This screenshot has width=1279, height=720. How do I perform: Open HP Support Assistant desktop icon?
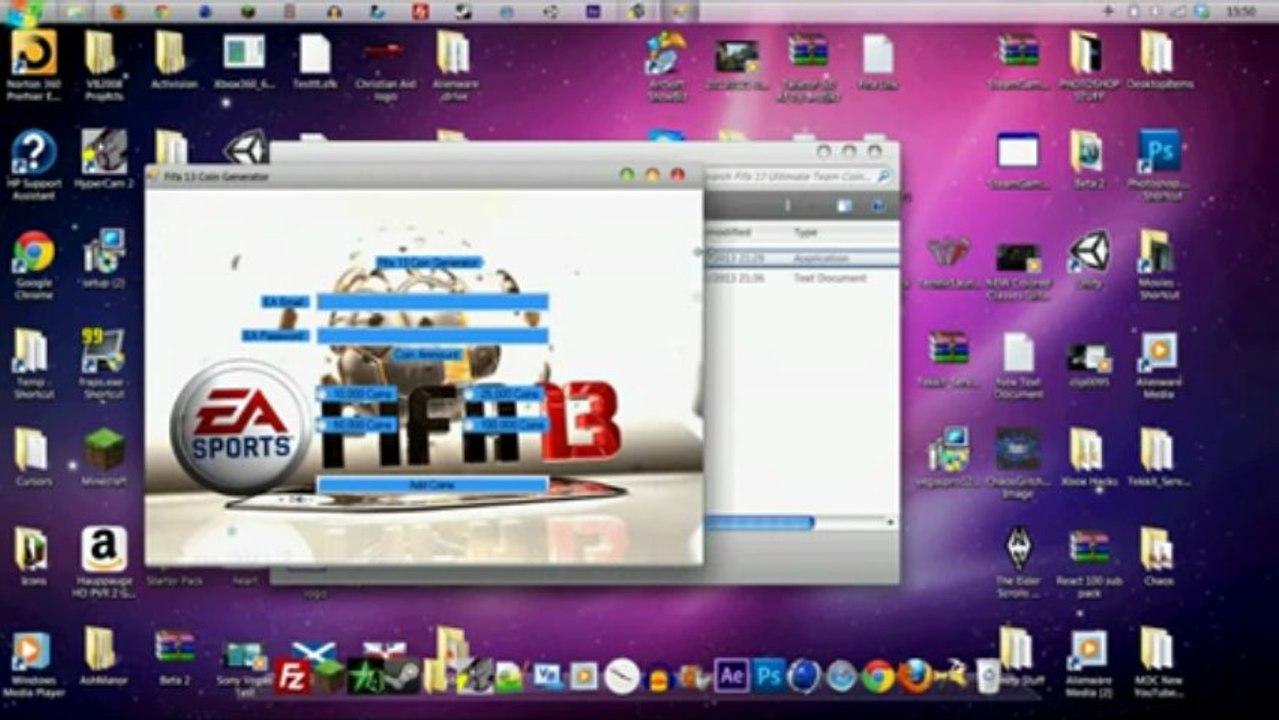point(34,165)
